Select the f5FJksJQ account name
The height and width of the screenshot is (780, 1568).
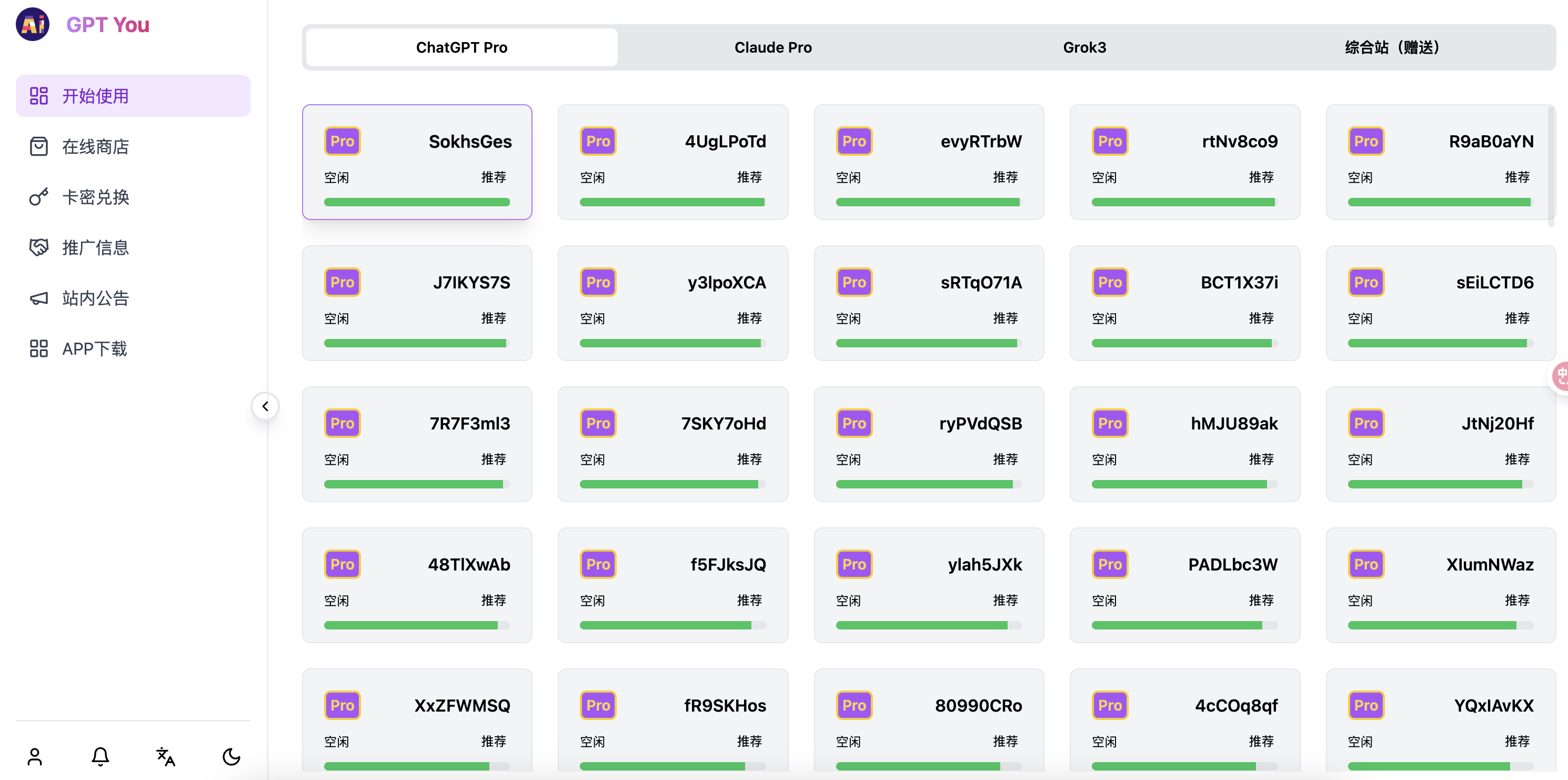tap(728, 564)
